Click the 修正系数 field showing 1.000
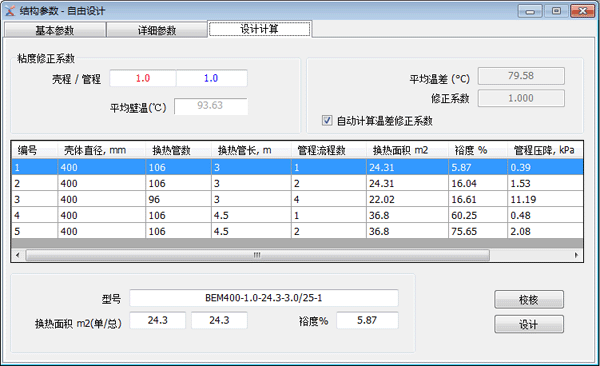The width and height of the screenshot is (600, 366). 521,98
